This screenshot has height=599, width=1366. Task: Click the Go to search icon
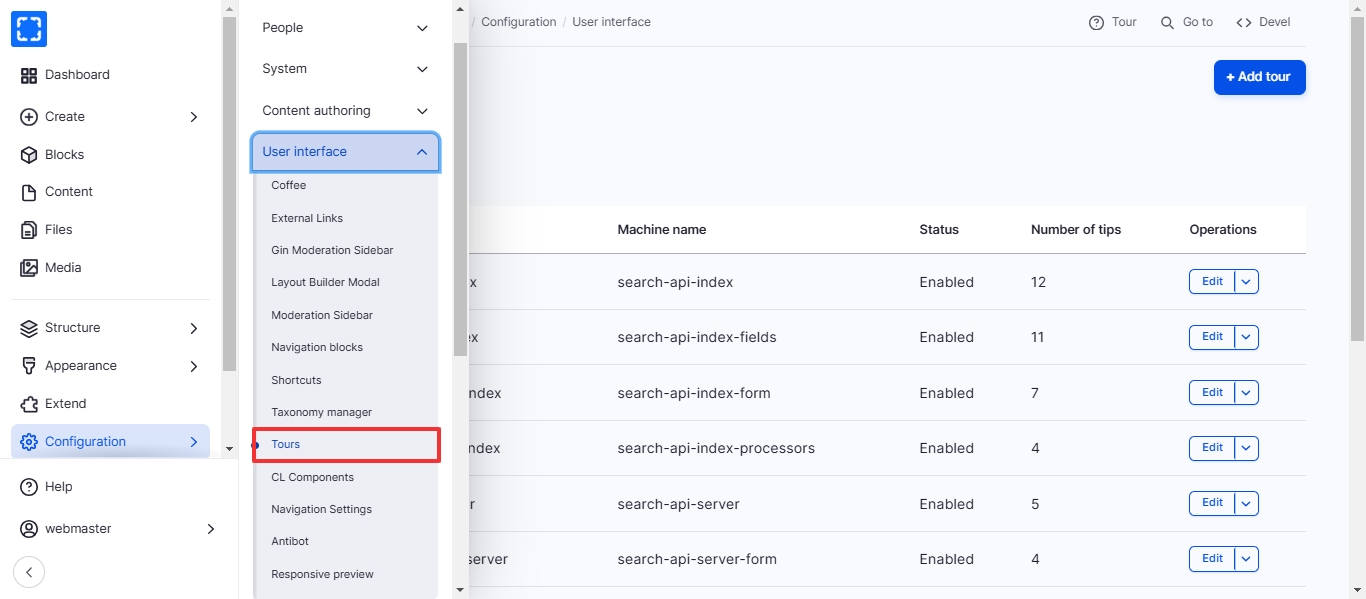1167,22
